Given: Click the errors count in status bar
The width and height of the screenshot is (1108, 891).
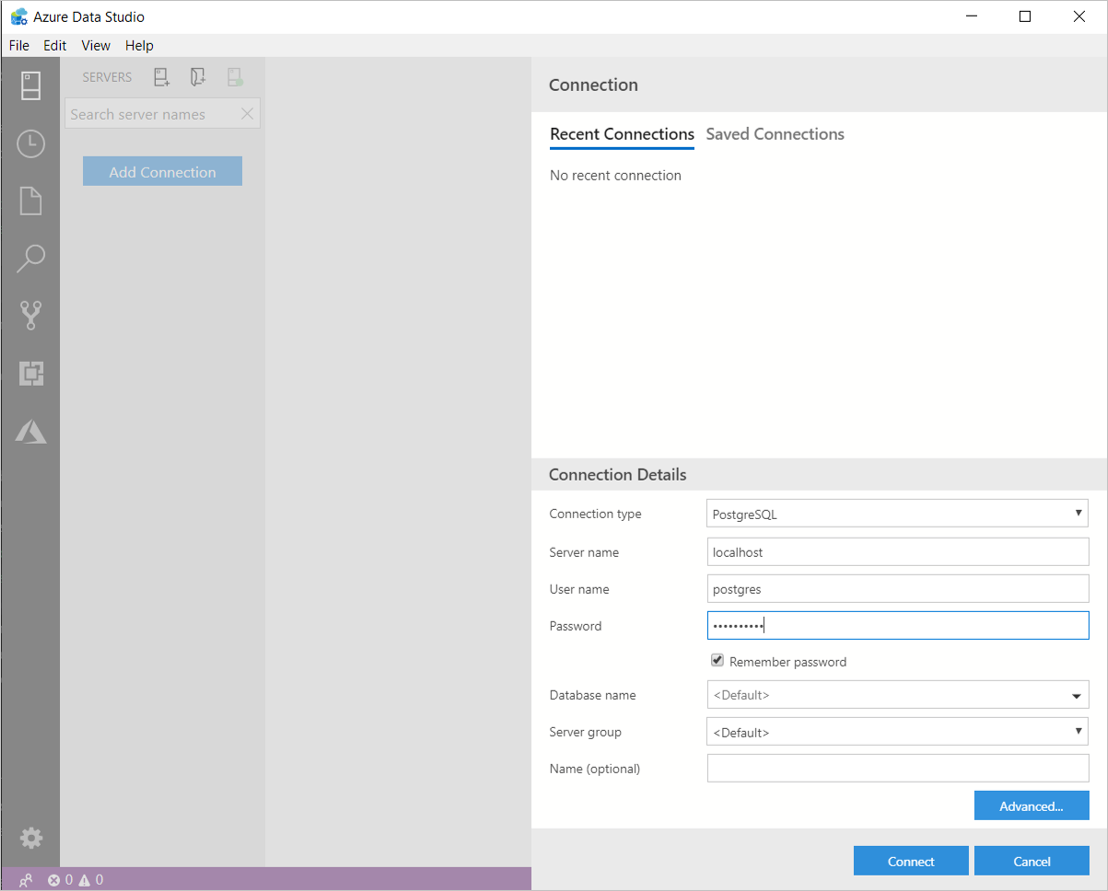Looking at the screenshot, I should point(60,880).
